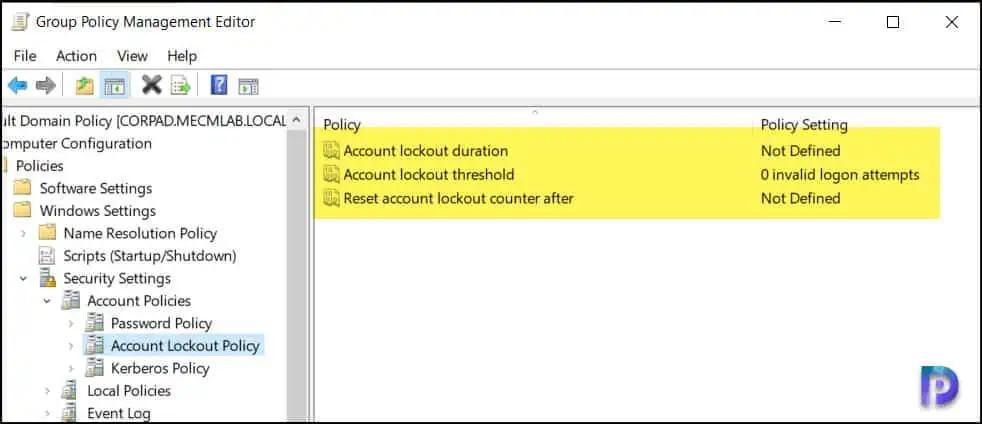
Task: Click Not Defined for Account lockout duration
Action: point(800,151)
